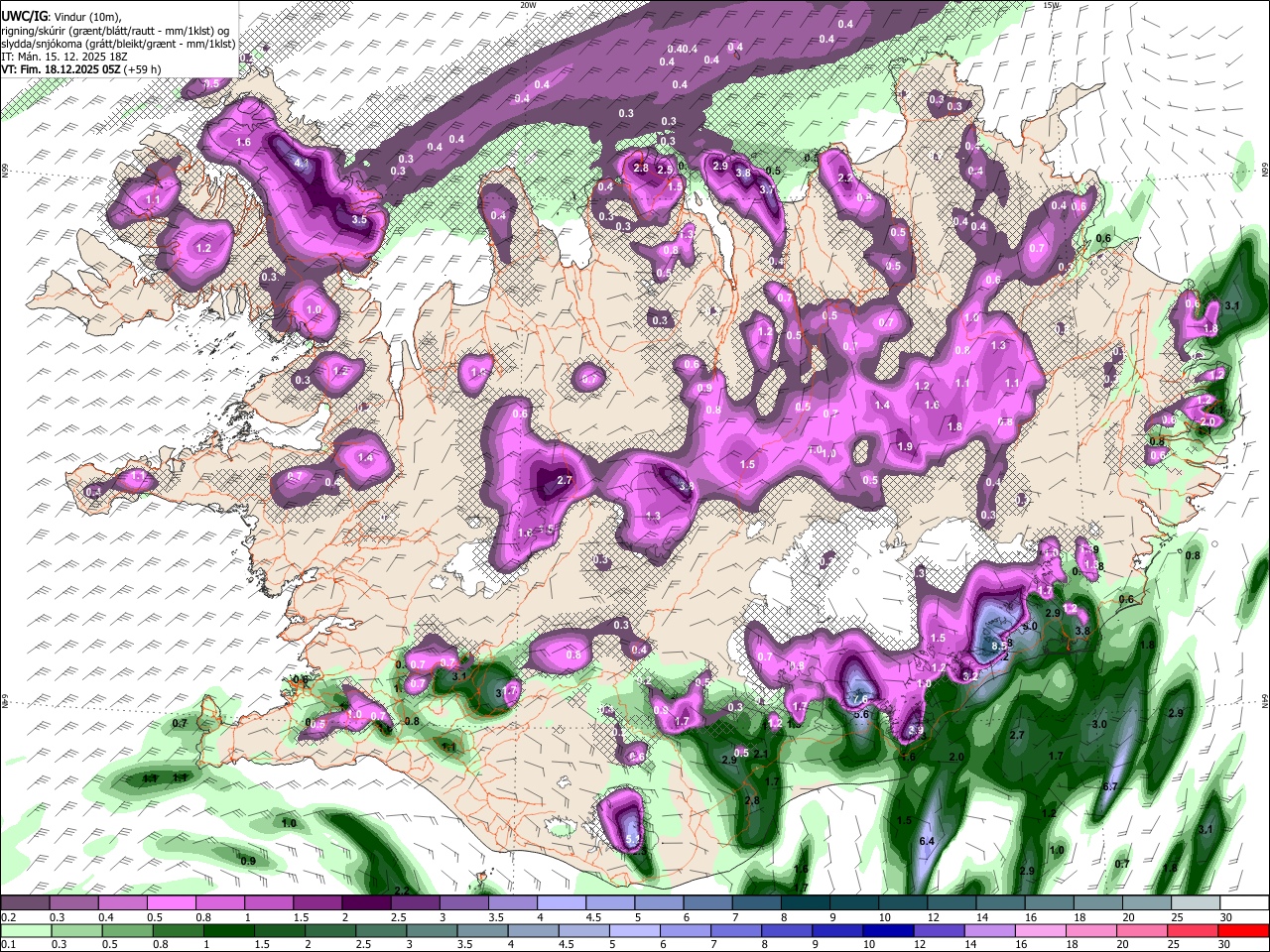Select the '7.6' snowfall value on the map
Viewport: 1270px width, 952px height.
[860, 698]
